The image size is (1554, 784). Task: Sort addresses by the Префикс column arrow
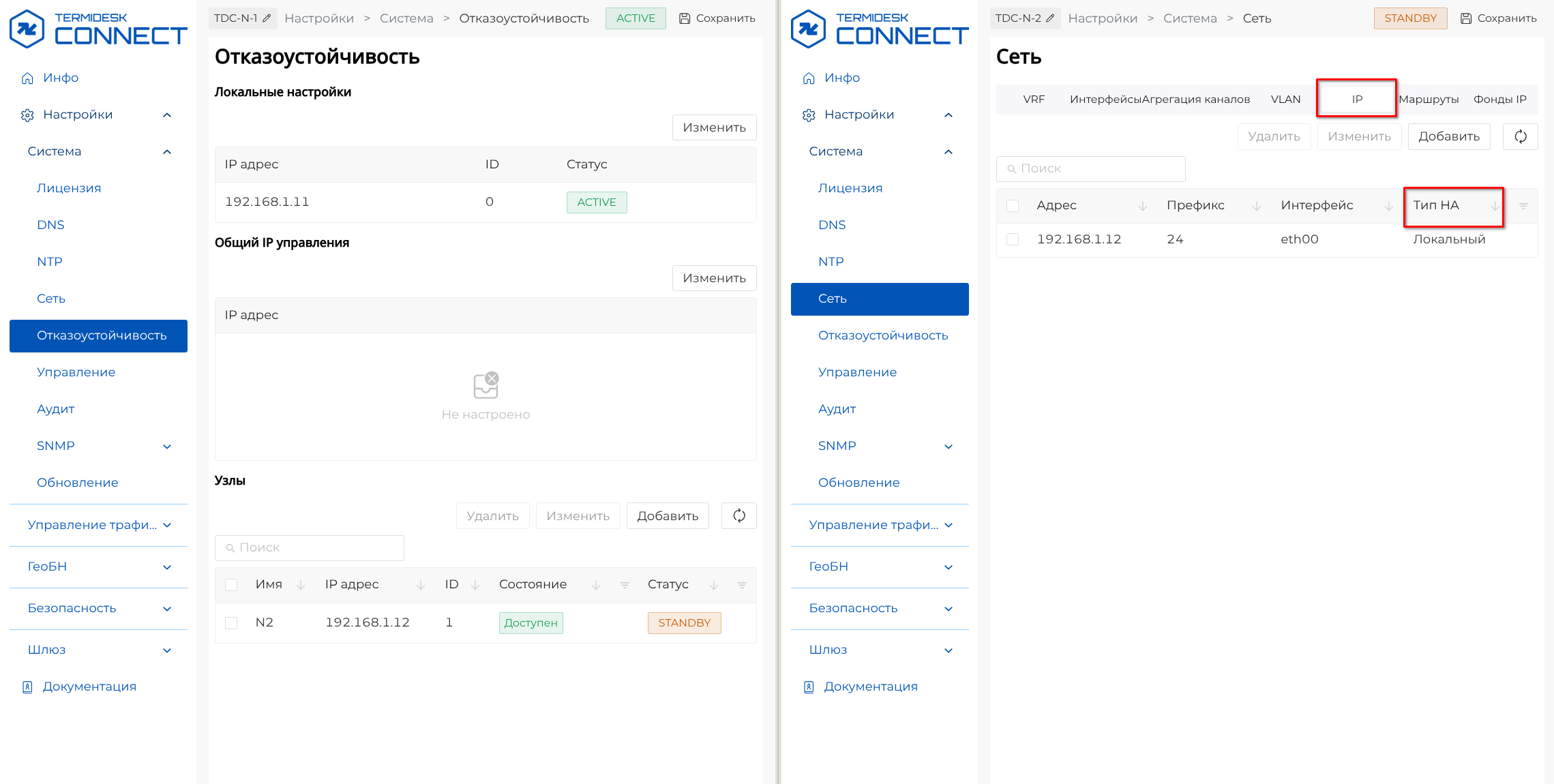[x=1256, y=206]
